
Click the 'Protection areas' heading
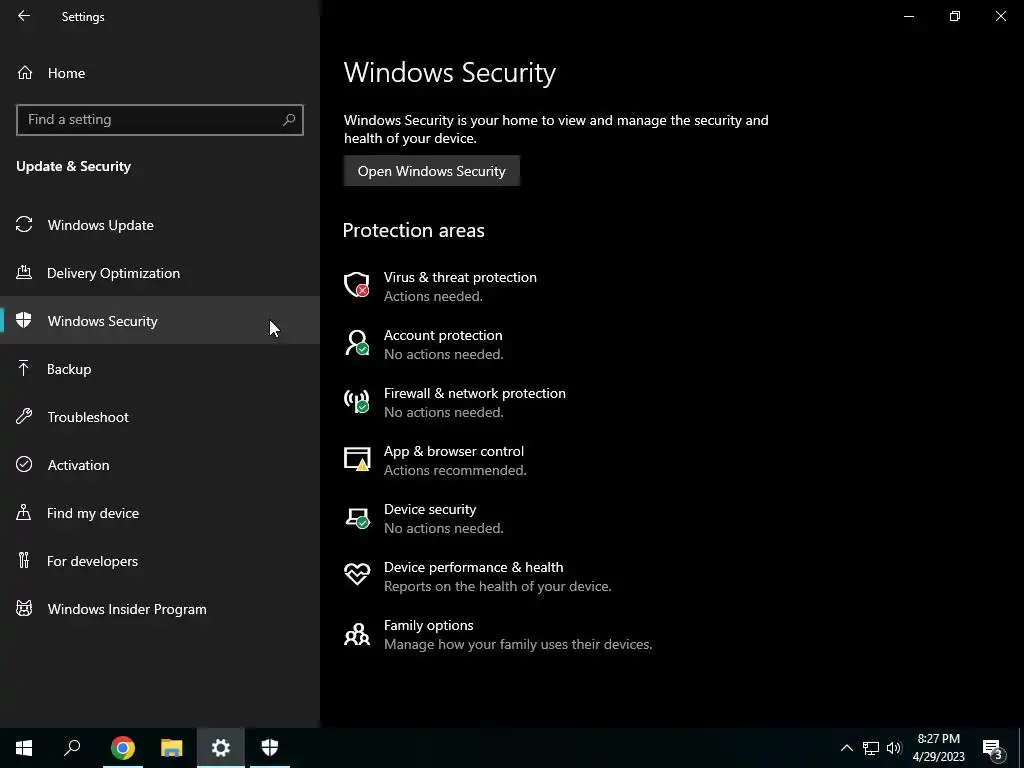click(x=413, y=230)
